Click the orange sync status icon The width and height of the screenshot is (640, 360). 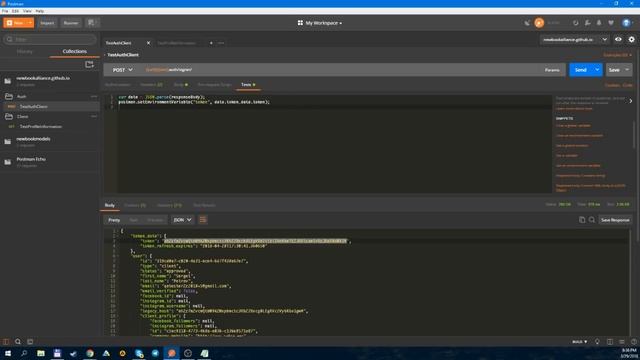(539, 23)
